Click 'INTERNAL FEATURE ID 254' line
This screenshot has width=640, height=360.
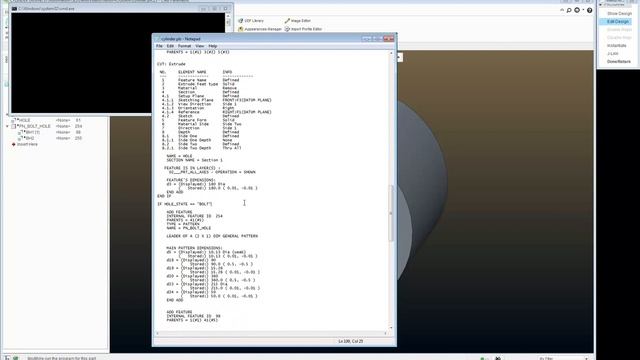194,216
